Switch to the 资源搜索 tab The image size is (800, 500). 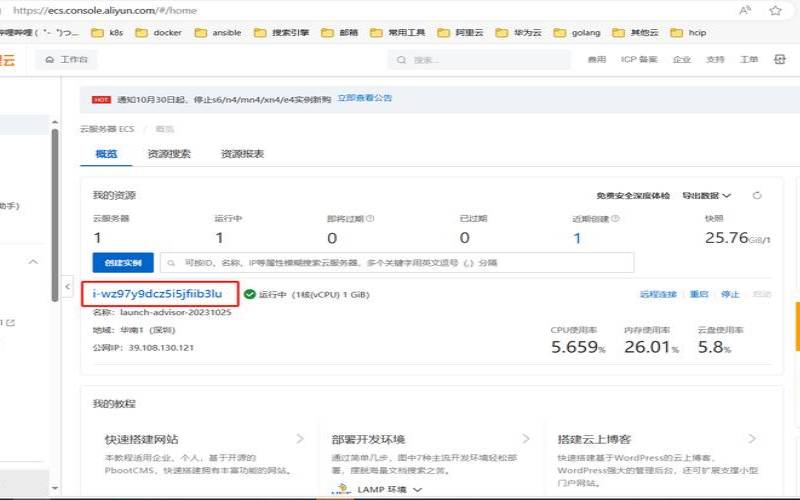169,154
